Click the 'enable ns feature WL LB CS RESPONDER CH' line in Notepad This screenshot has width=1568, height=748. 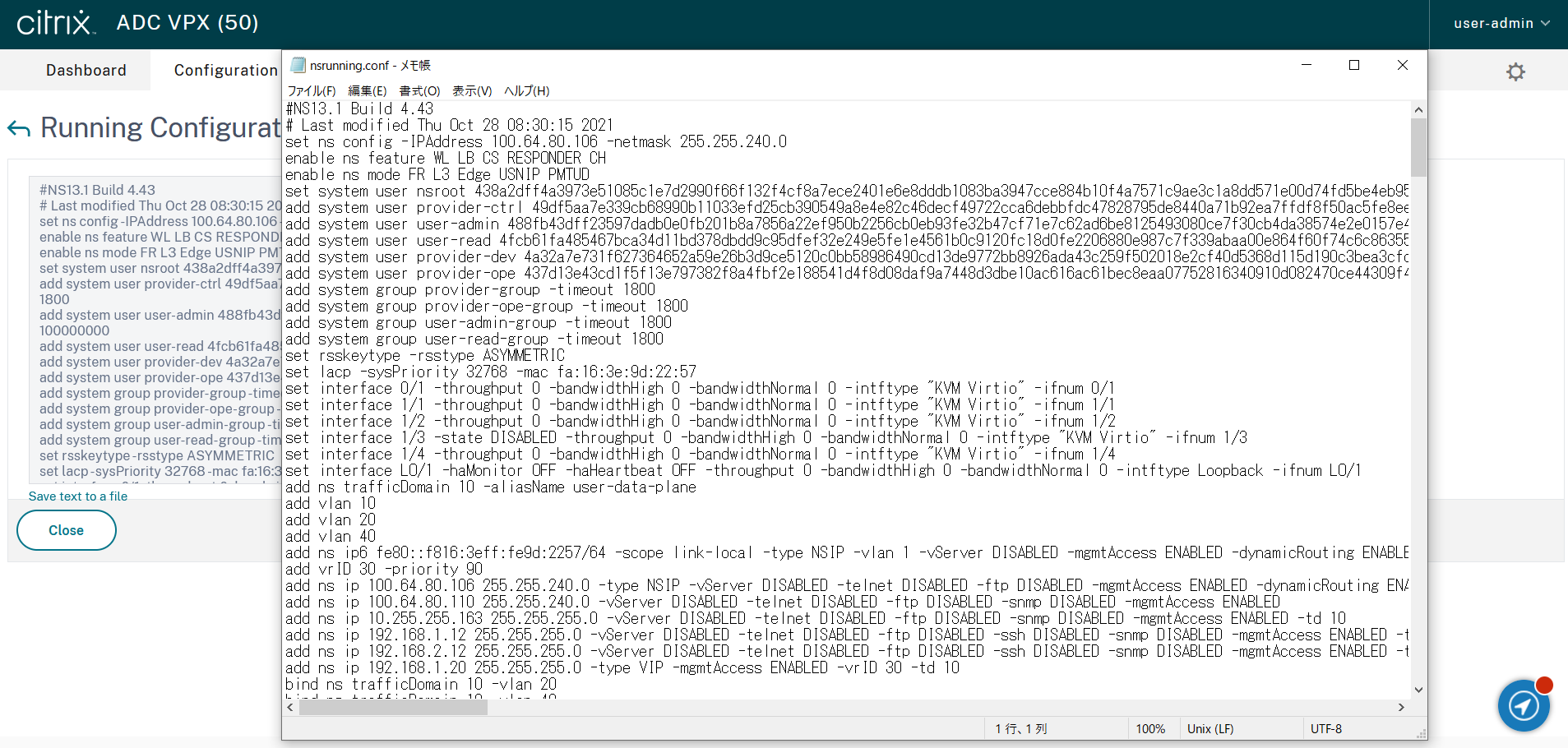click(x=446, y=158)
